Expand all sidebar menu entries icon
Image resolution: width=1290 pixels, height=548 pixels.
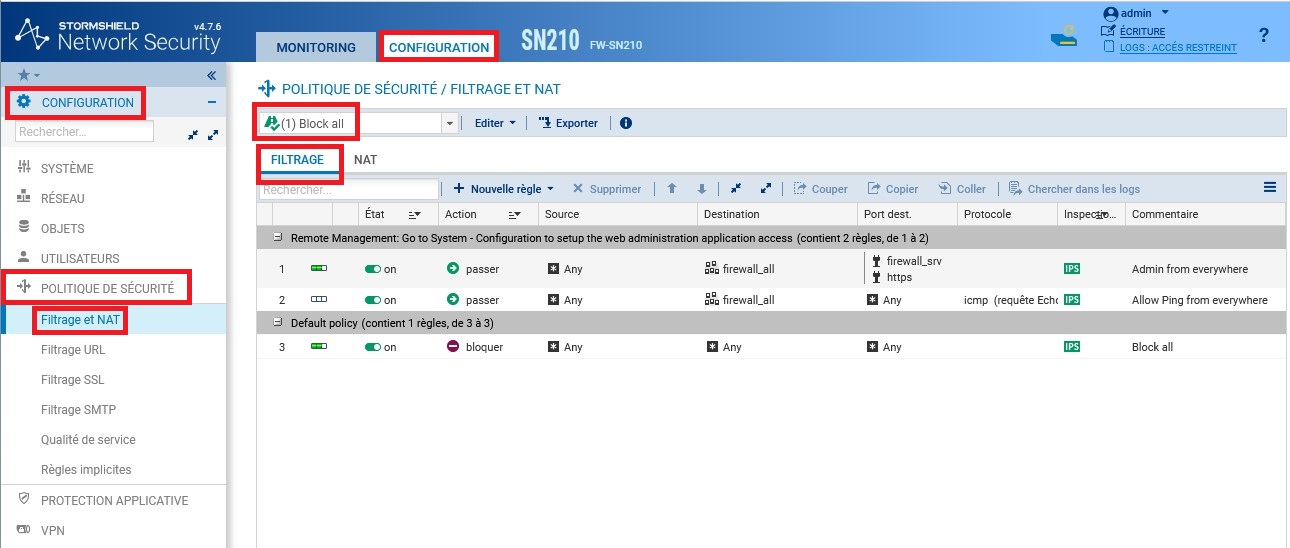[212, 134]
